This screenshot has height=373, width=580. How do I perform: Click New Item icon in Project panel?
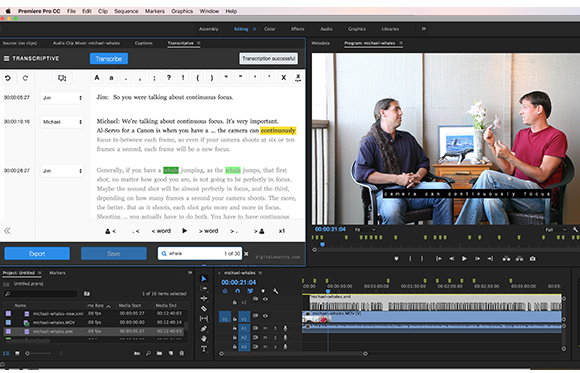coord(171,353)
